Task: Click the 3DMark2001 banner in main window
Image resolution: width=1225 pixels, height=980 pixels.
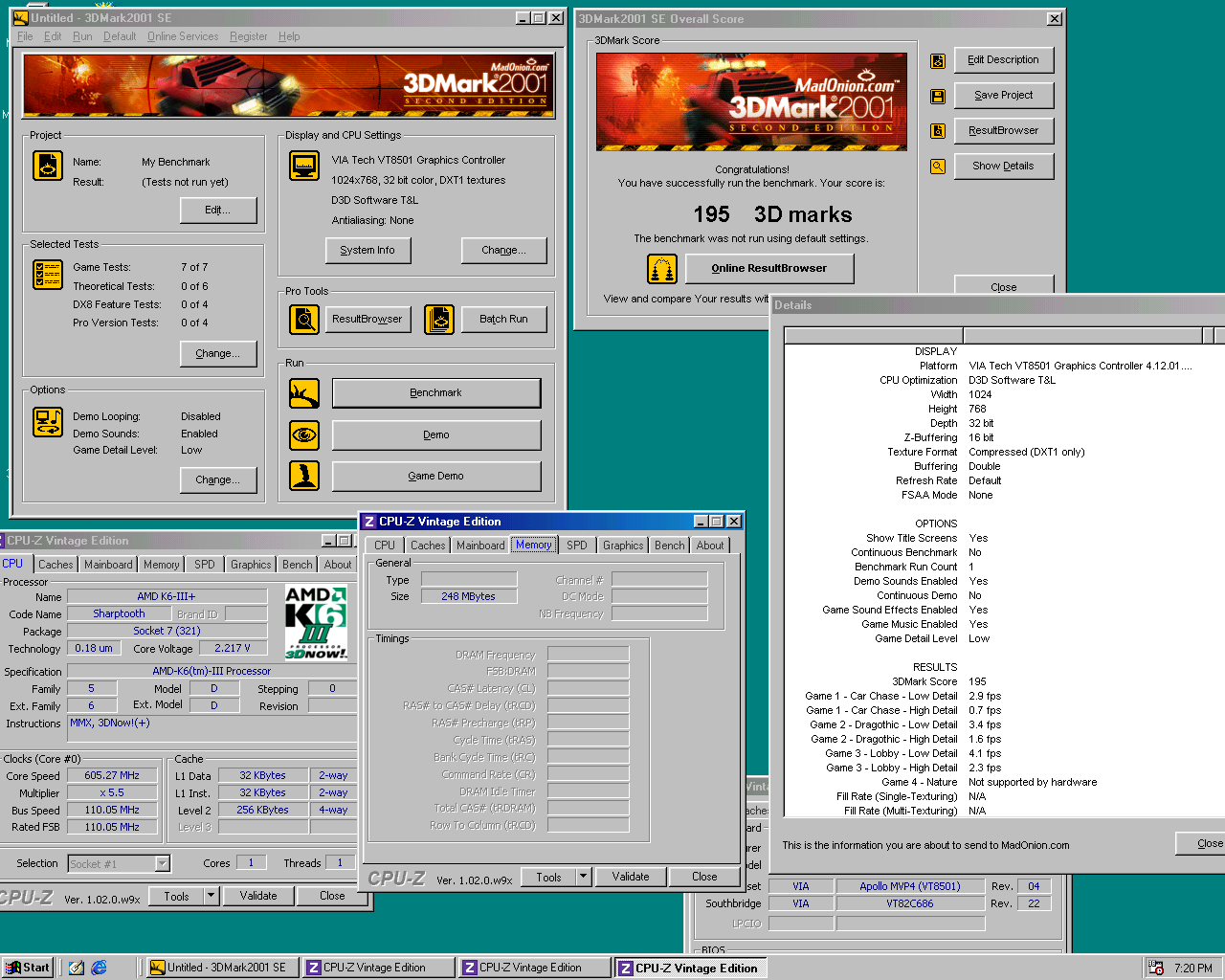Action: coord(289,86)
